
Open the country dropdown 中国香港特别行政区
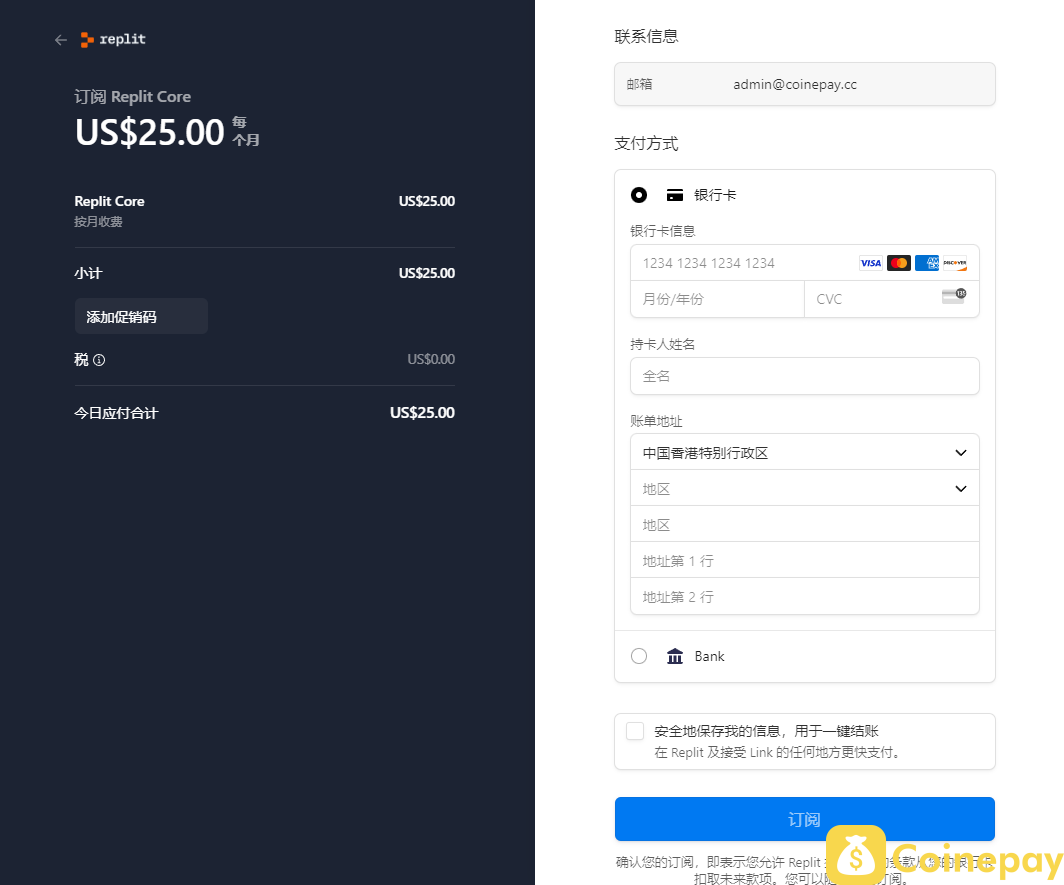click(805, 453)
